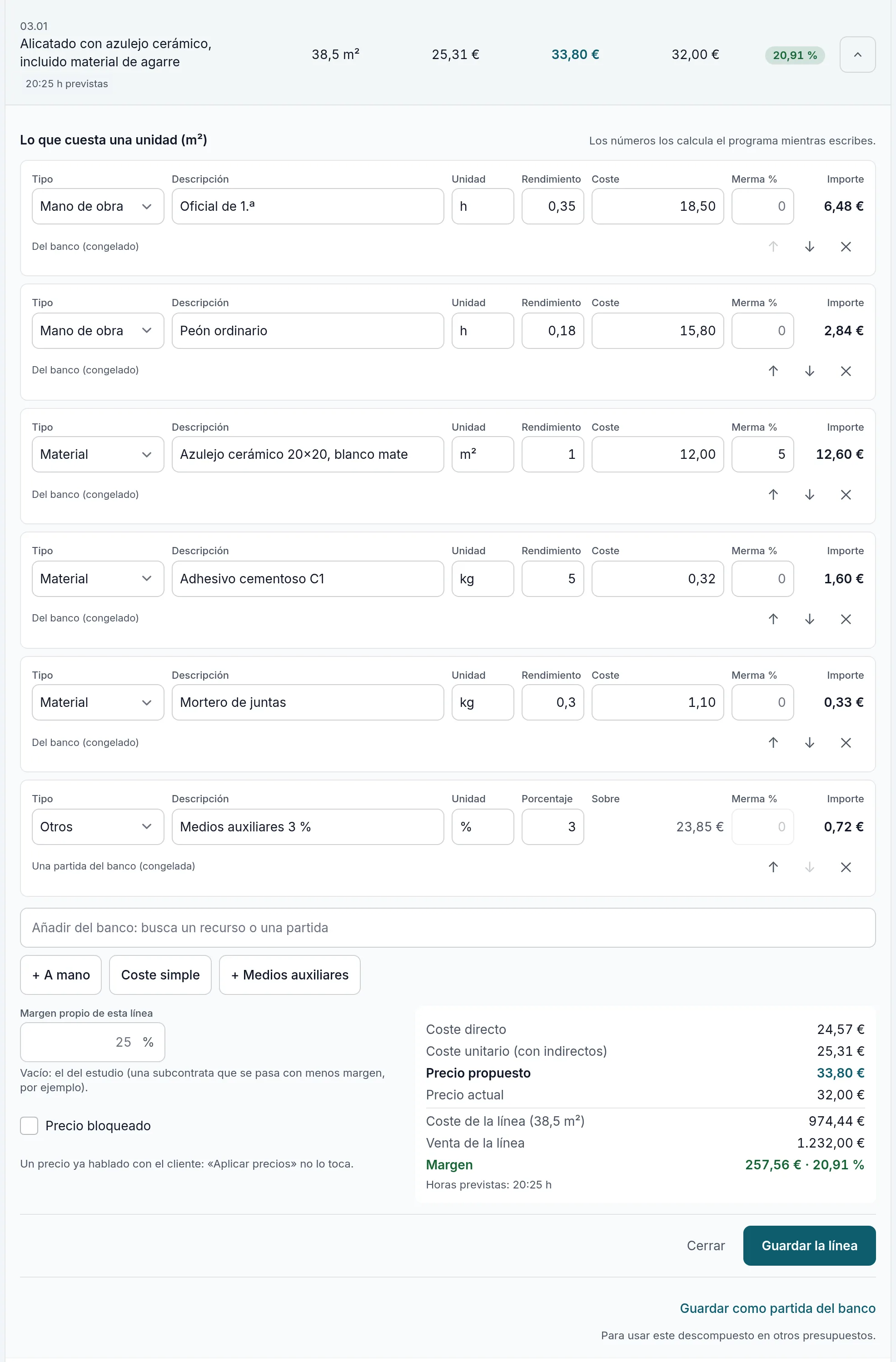Tick the Precio bloqueado checkbox
896x1362 pixels.
(29, 1126)
